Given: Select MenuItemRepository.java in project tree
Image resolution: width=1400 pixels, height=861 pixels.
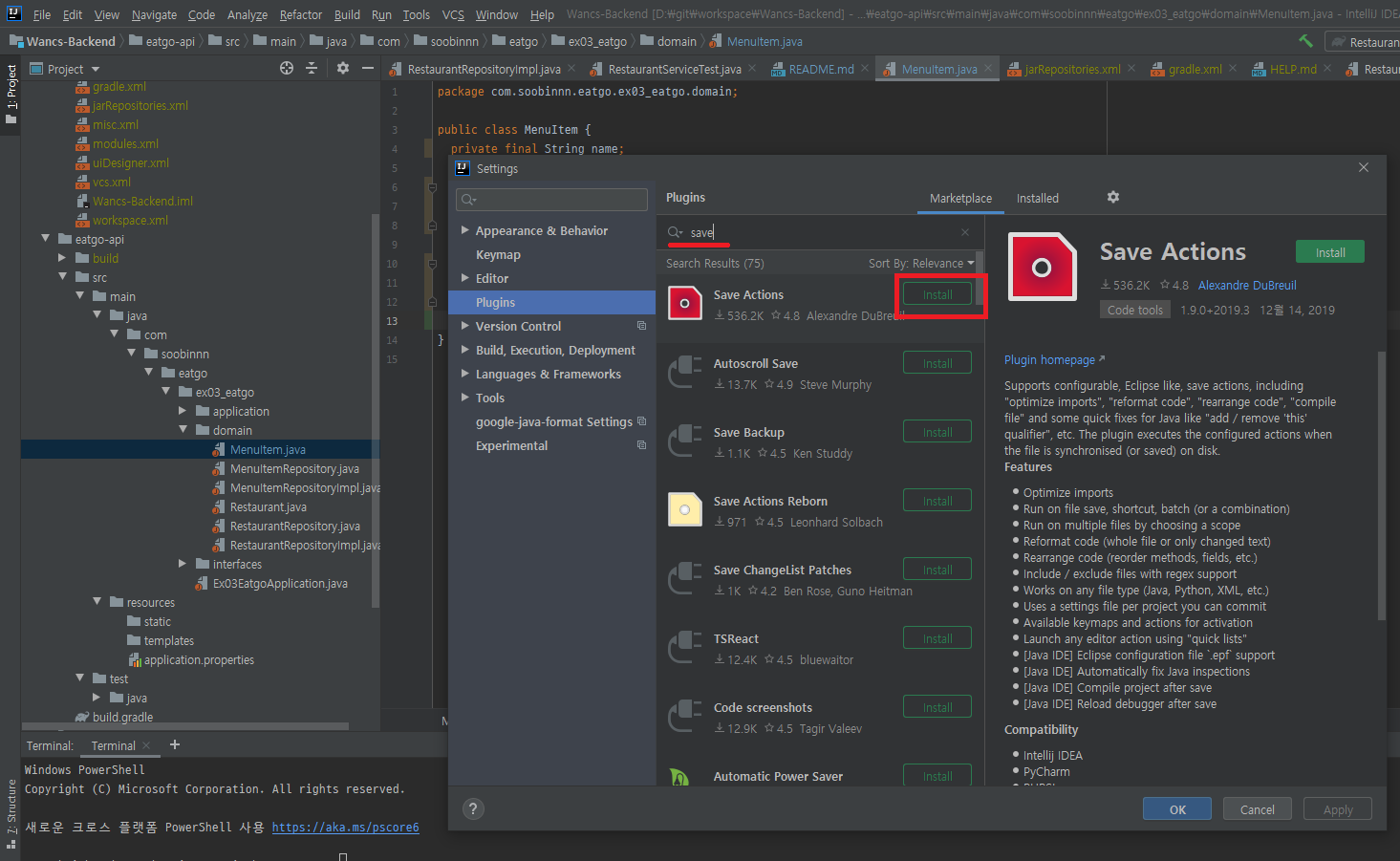Looking at the screenshot, I should pyautogui.click(x=294, y=468).
